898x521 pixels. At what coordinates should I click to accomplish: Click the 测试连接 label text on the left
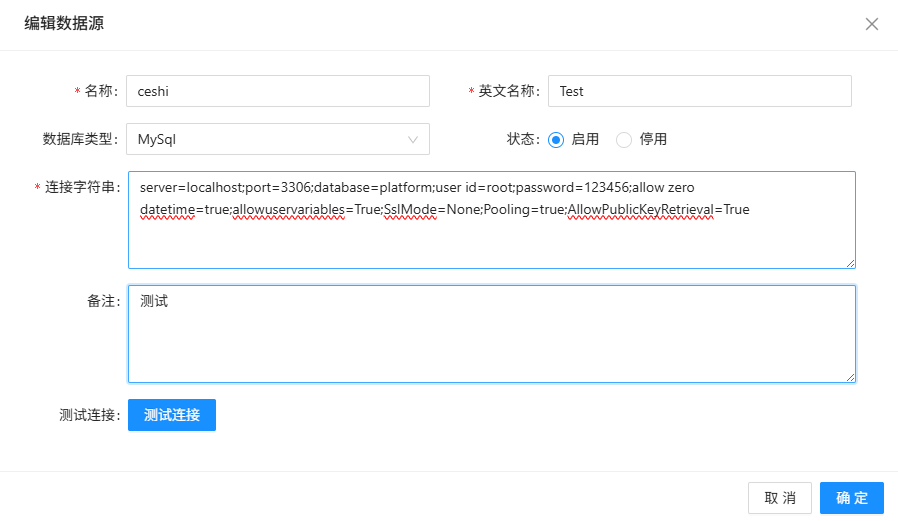(x=89, y=415)
